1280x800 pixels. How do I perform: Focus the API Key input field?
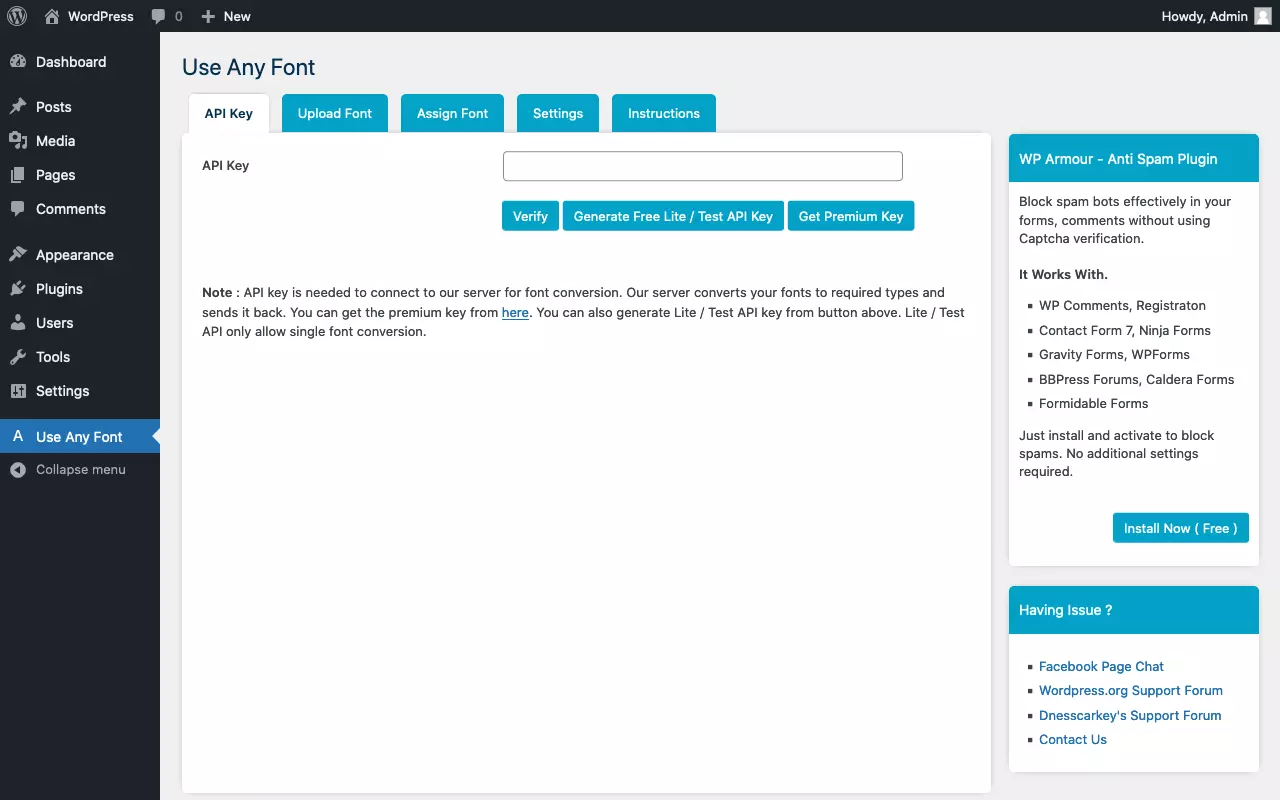click(703, 166)
